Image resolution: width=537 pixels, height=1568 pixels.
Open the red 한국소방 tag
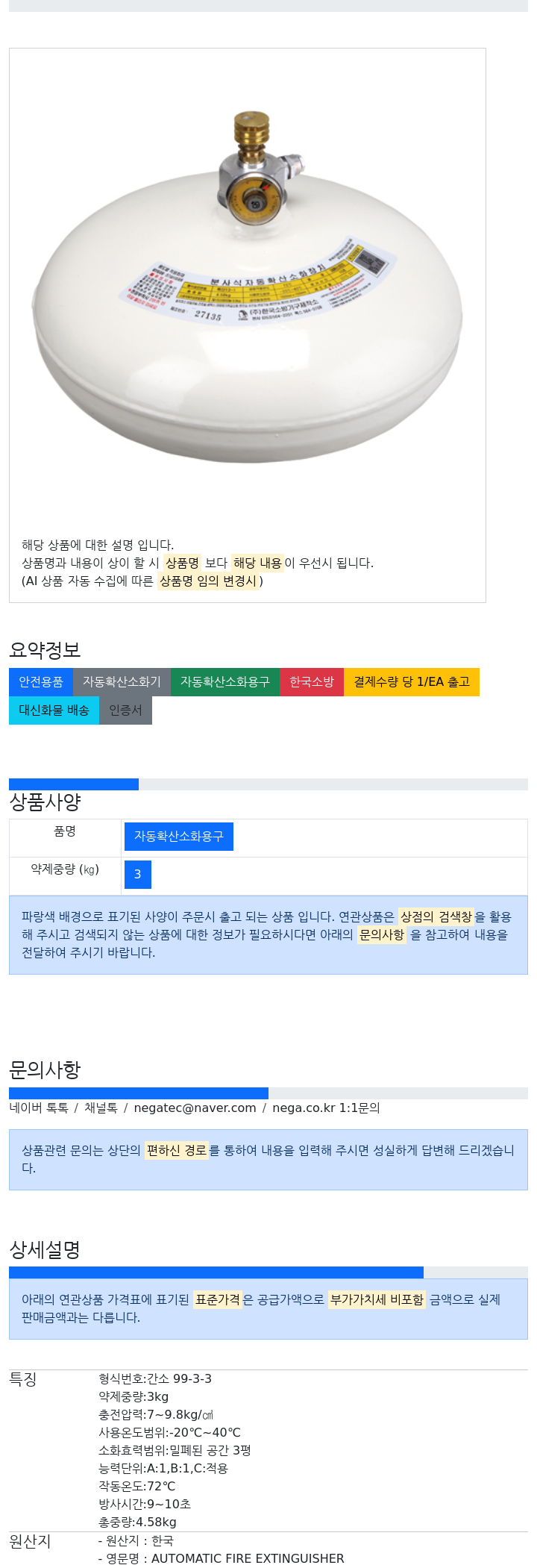click(x=312, y=682)
